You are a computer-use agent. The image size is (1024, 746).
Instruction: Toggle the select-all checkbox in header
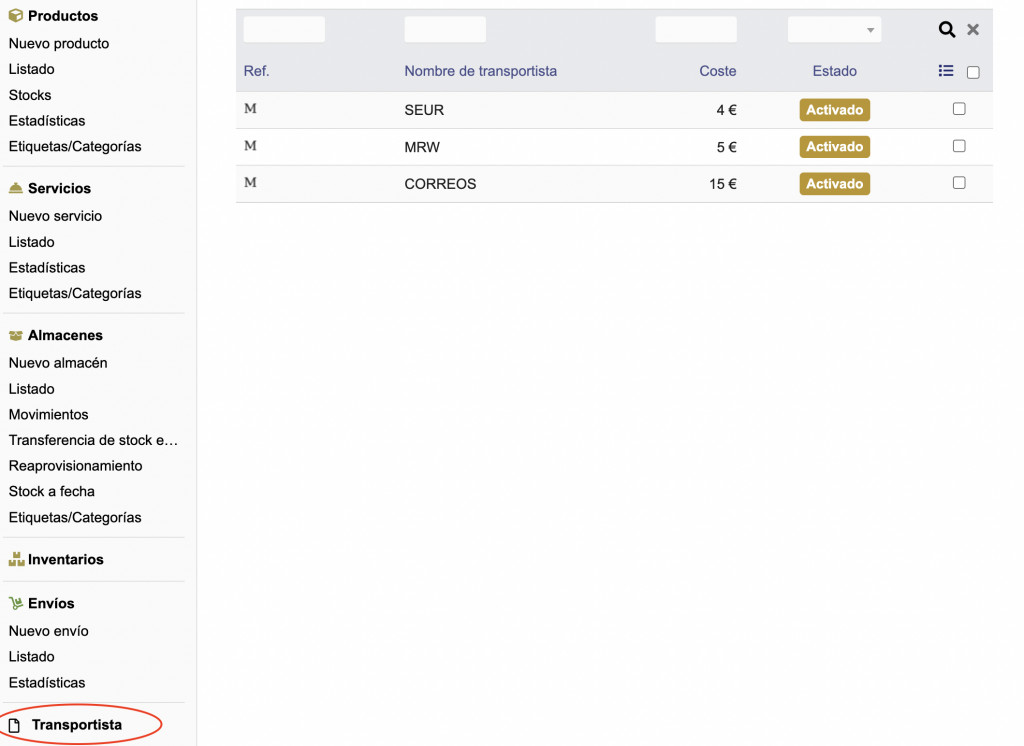[973, 72]
